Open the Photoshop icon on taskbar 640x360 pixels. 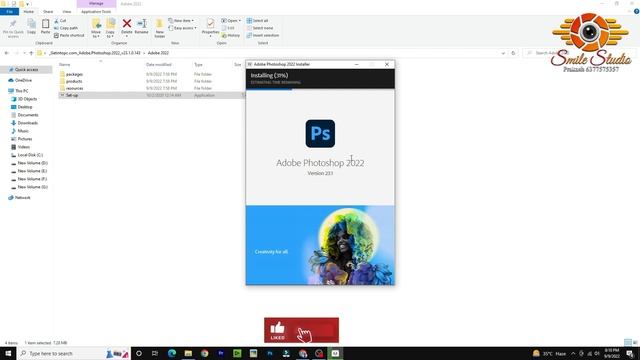click(270, 353)
